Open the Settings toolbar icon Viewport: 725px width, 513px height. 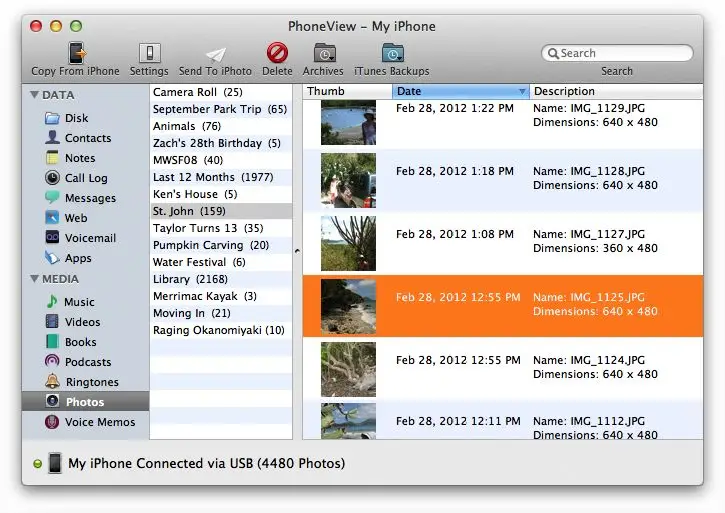click(x=150, y=53)
